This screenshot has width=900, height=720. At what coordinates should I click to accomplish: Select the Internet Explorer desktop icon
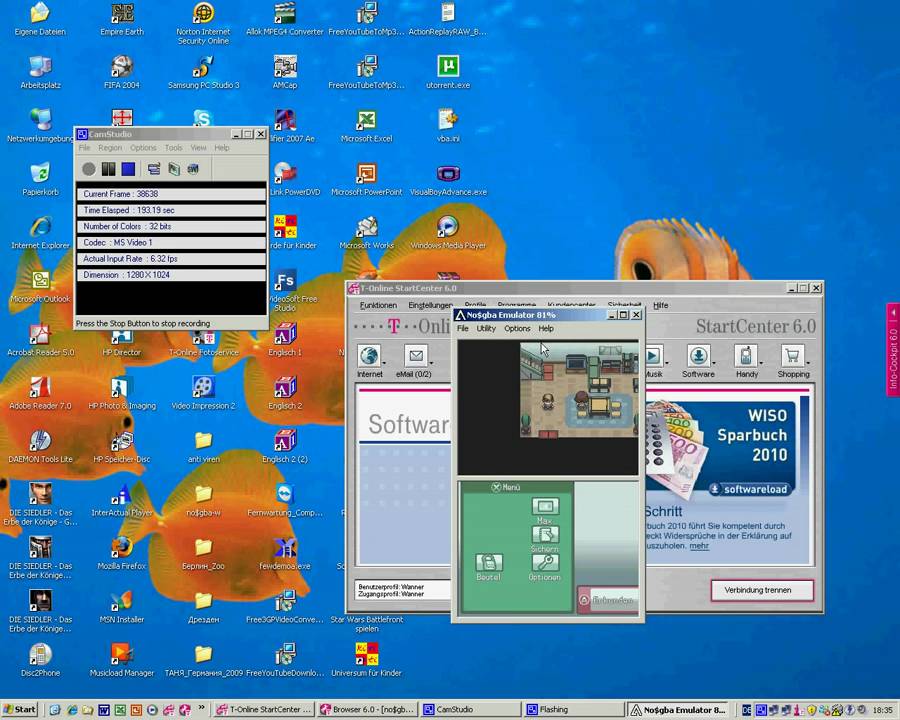coord(40,232)
